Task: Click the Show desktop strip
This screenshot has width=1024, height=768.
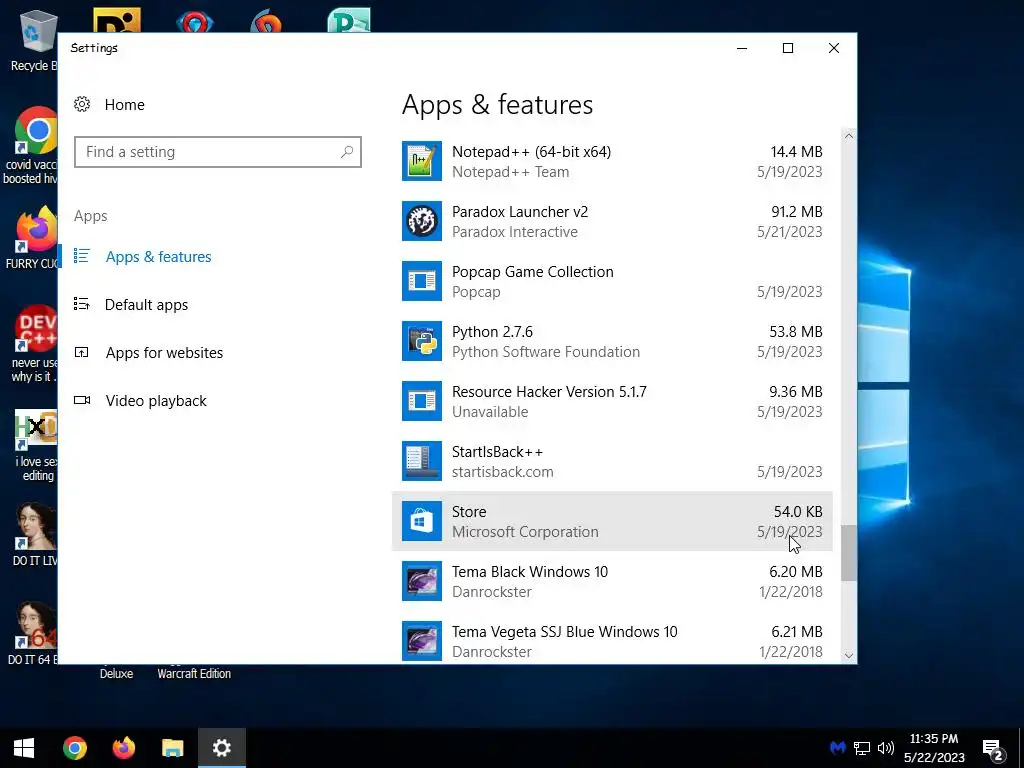Action: (x=1021, y=748)
